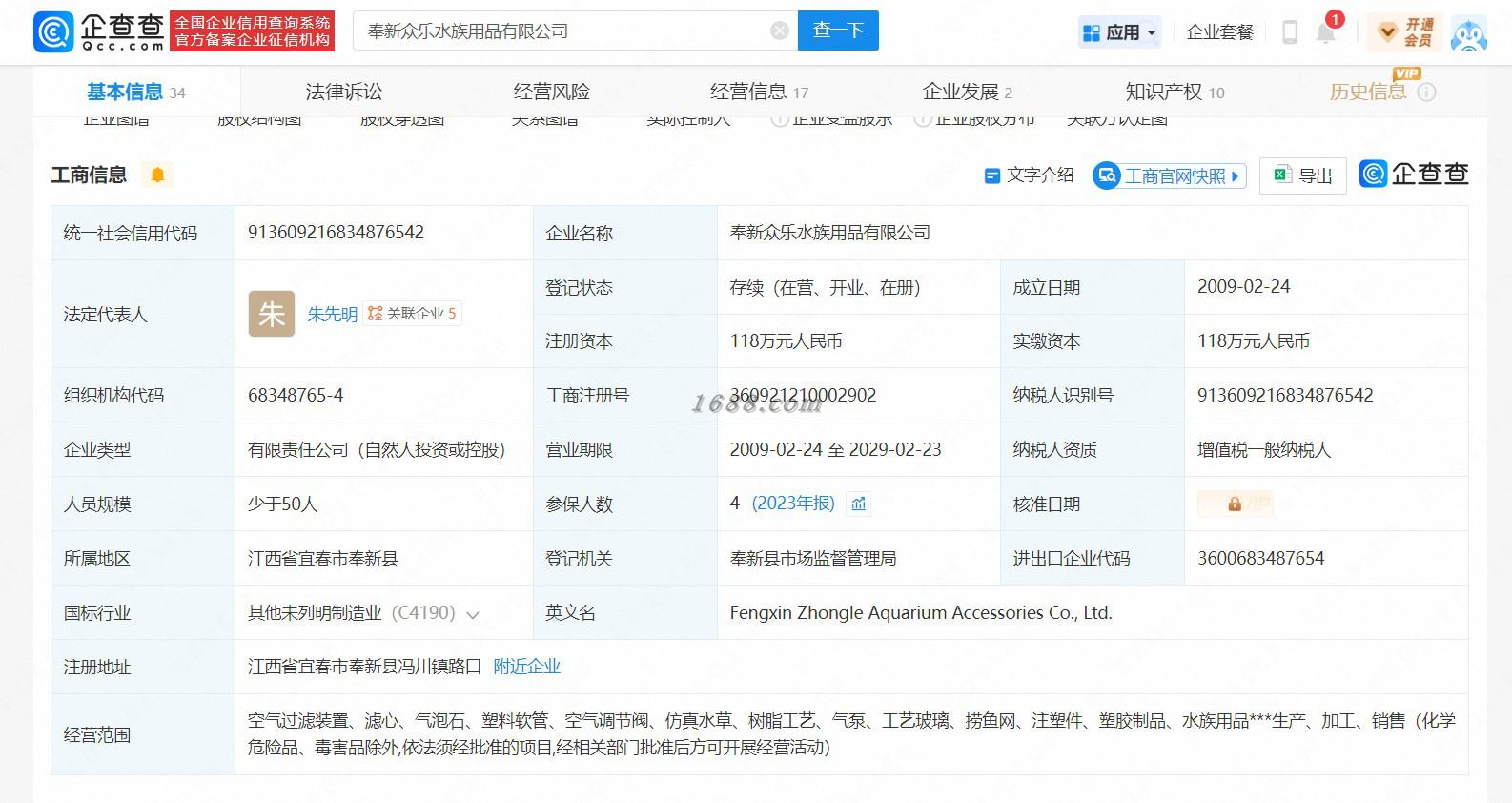Select the English name Fengxin Zhongle Aquarium
The height and width of the screenshot is (803, 1512).
point(921,612)
